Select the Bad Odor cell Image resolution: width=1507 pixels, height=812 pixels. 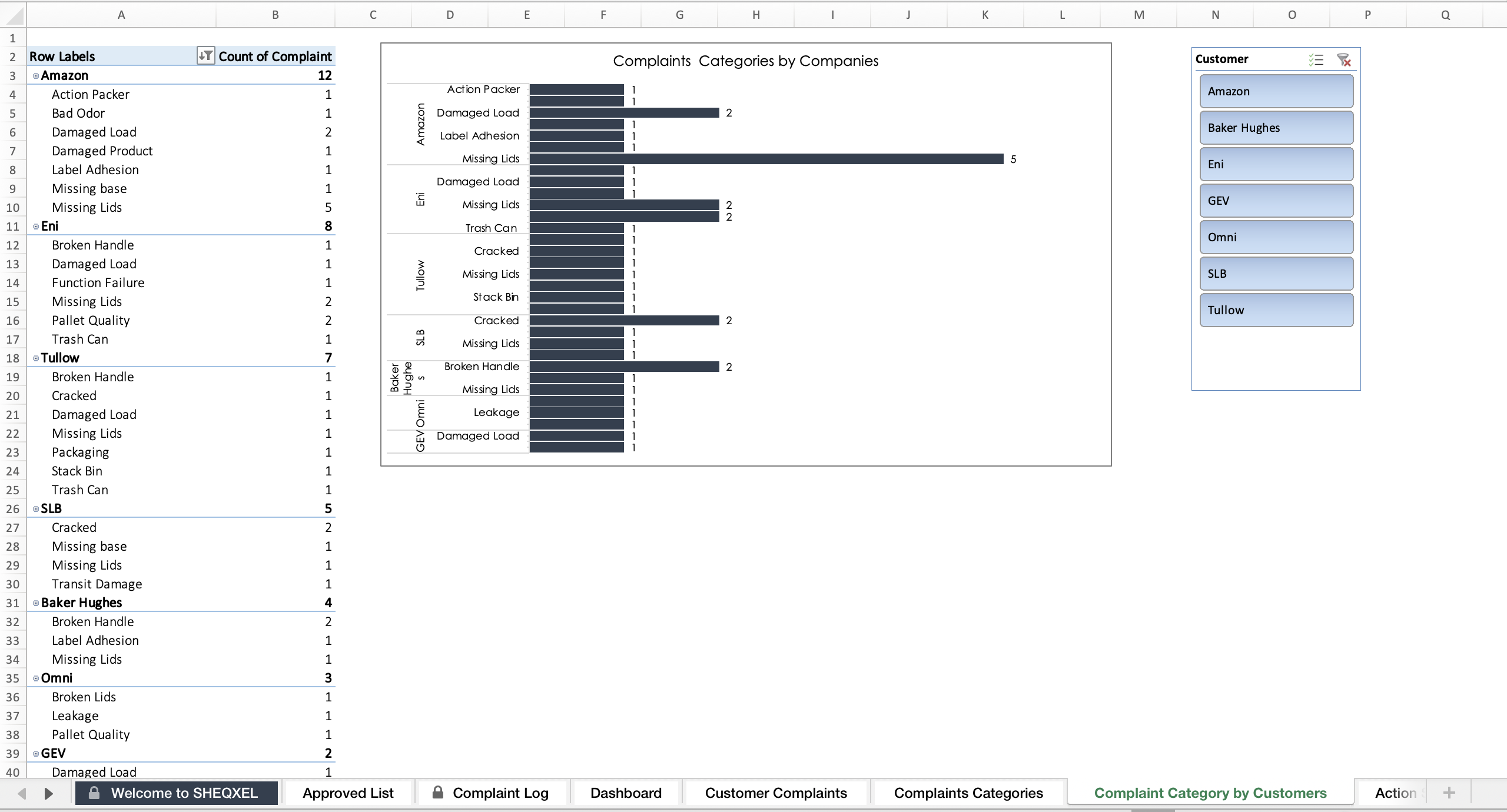121,113
